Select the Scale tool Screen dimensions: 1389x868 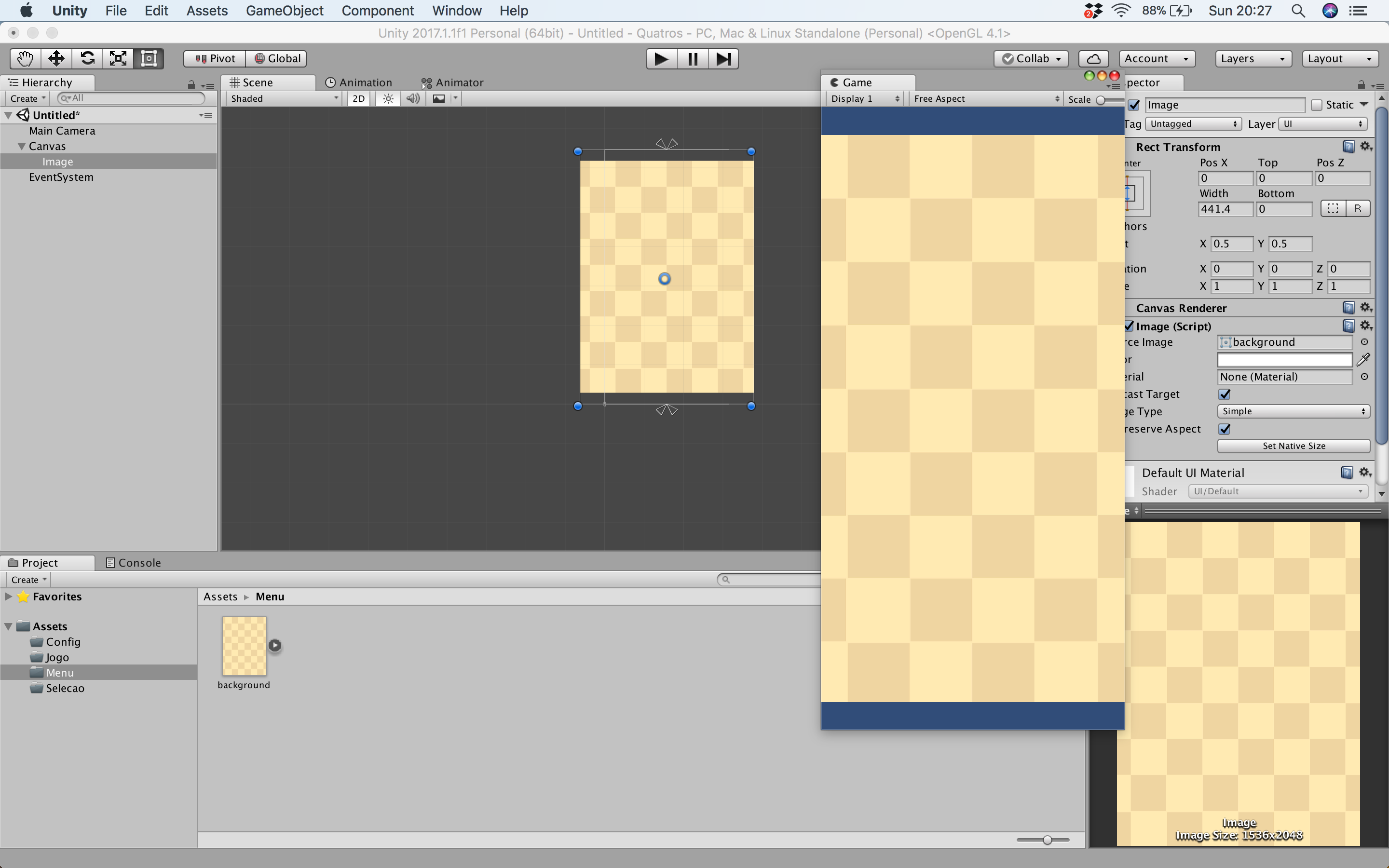click(118, 58)
